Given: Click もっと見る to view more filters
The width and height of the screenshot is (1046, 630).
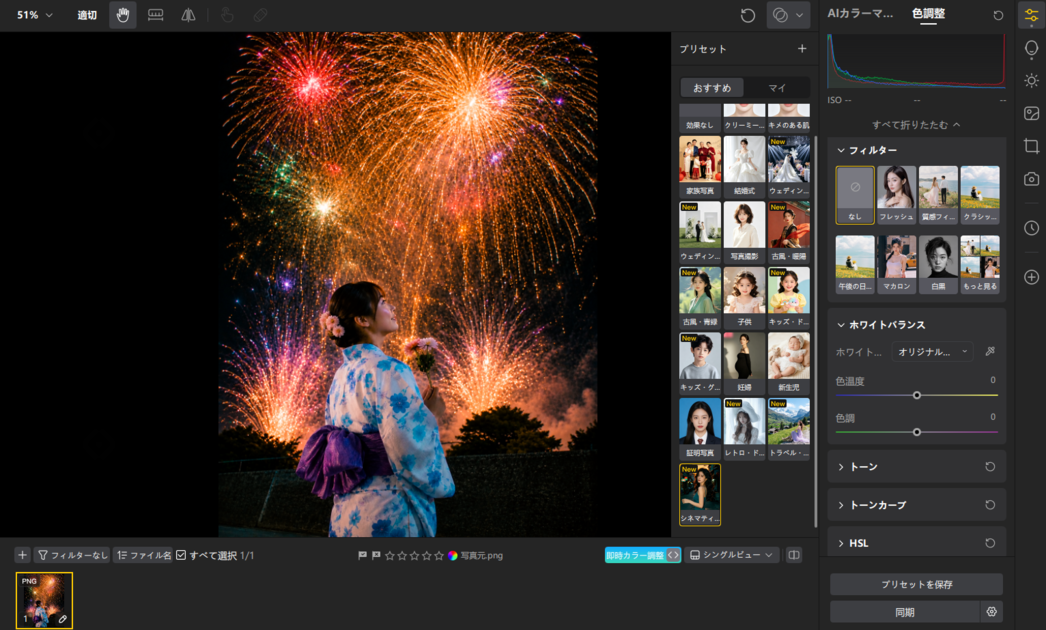Looking at the screenshot, I should point(979,264).
